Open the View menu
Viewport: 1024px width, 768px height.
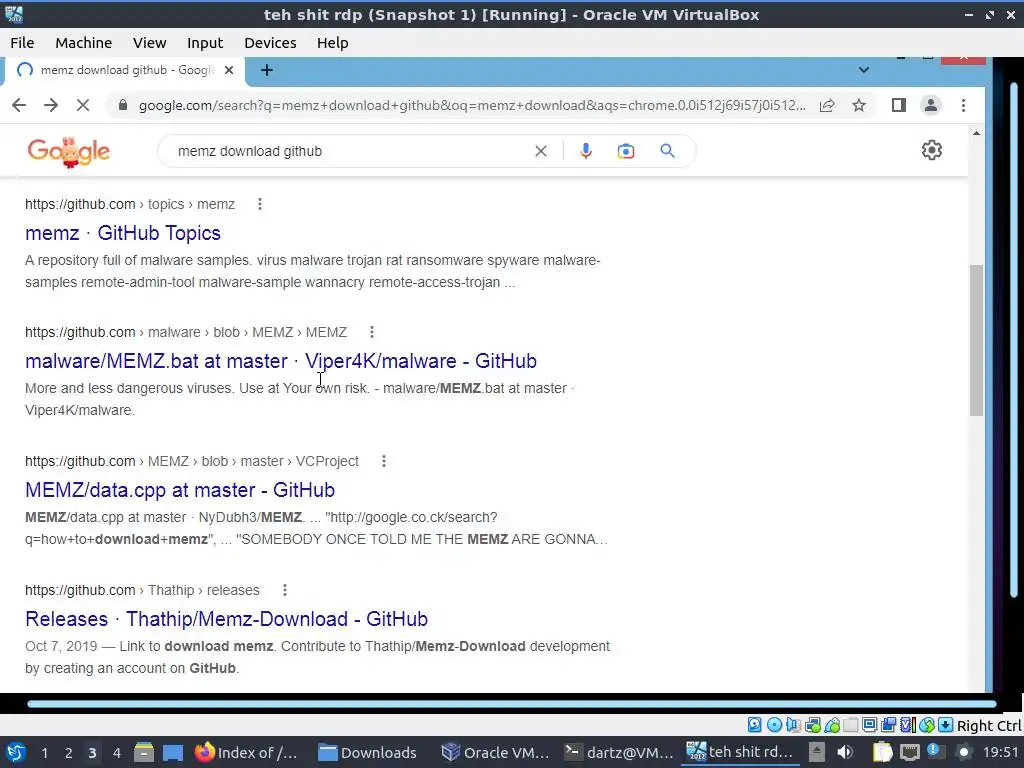[x=150, y=42]
